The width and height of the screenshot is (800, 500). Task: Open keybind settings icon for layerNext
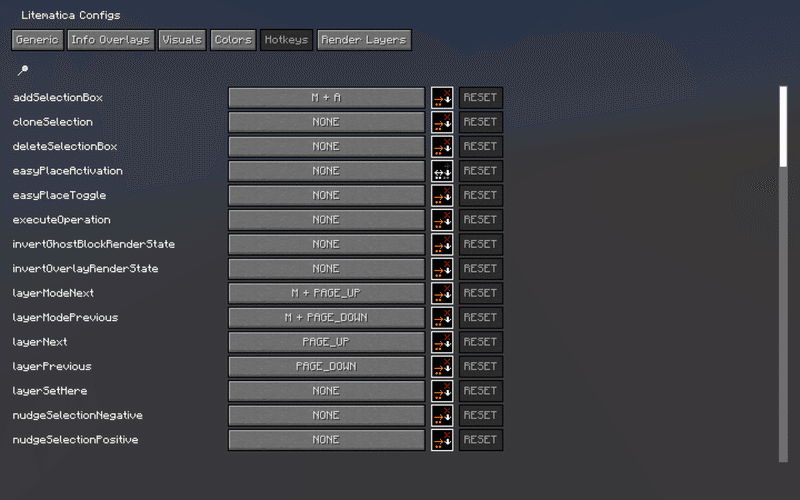point(442,342)
